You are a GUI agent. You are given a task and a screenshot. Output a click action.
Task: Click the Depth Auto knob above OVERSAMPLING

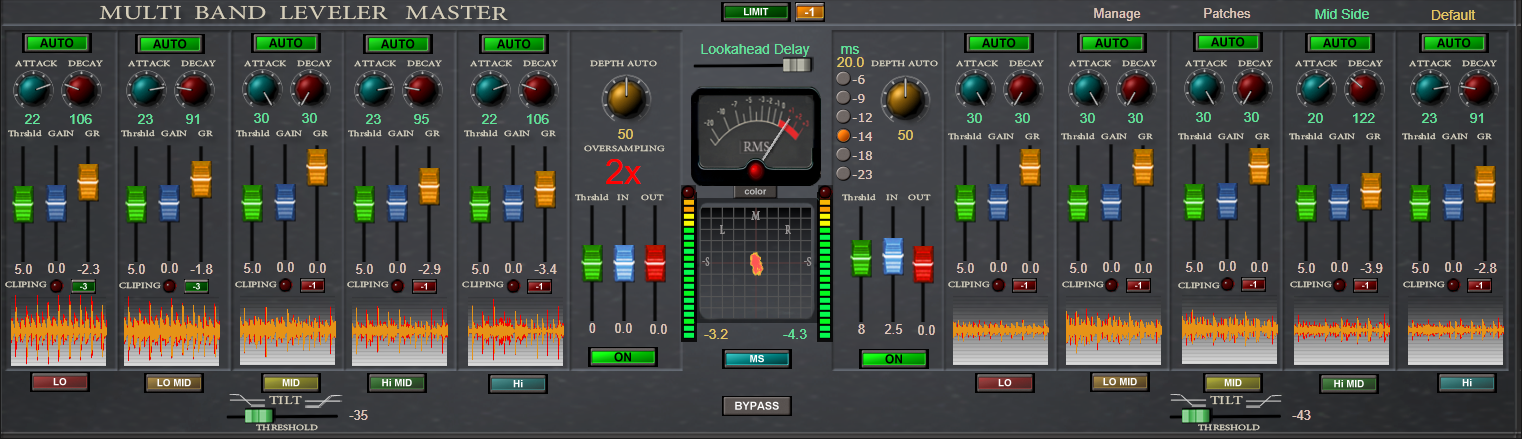(x=624, y=100)
